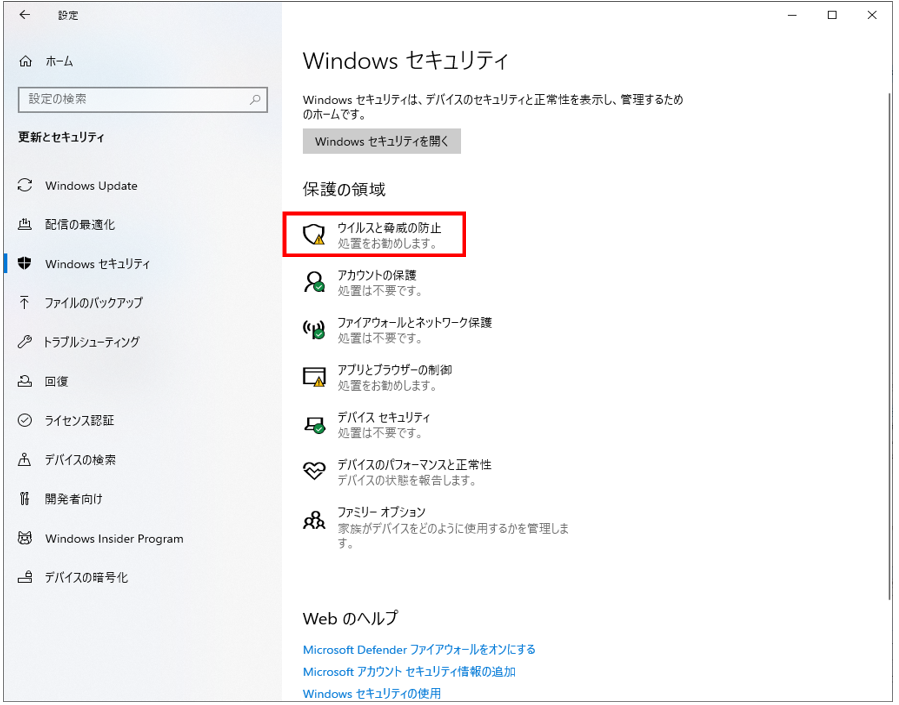
Task: Click the Home house icon
Action: pyautogui.click(x=25, y=61)
